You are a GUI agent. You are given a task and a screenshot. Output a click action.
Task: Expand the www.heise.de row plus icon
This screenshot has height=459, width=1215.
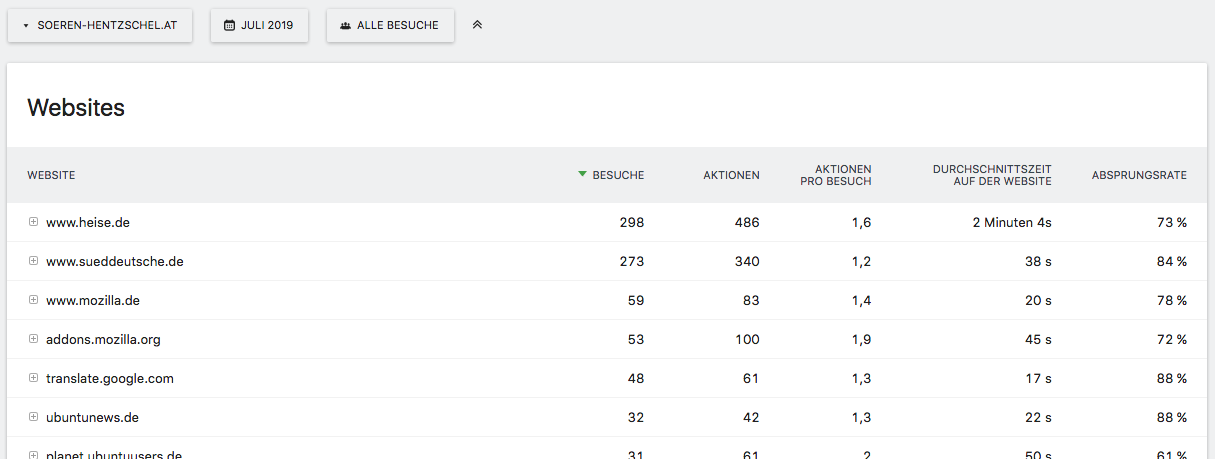click(x=33, y=222)
